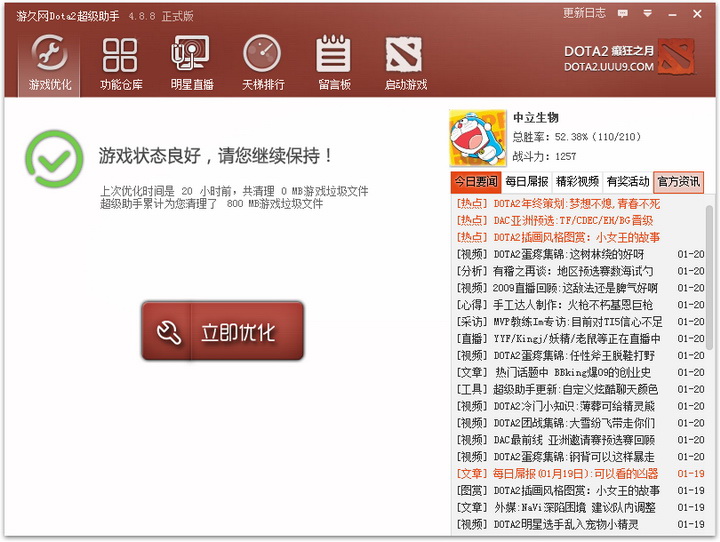Open the 更新日志 update log link
Viewport: 720px width, 542px height.
point(584,14)
